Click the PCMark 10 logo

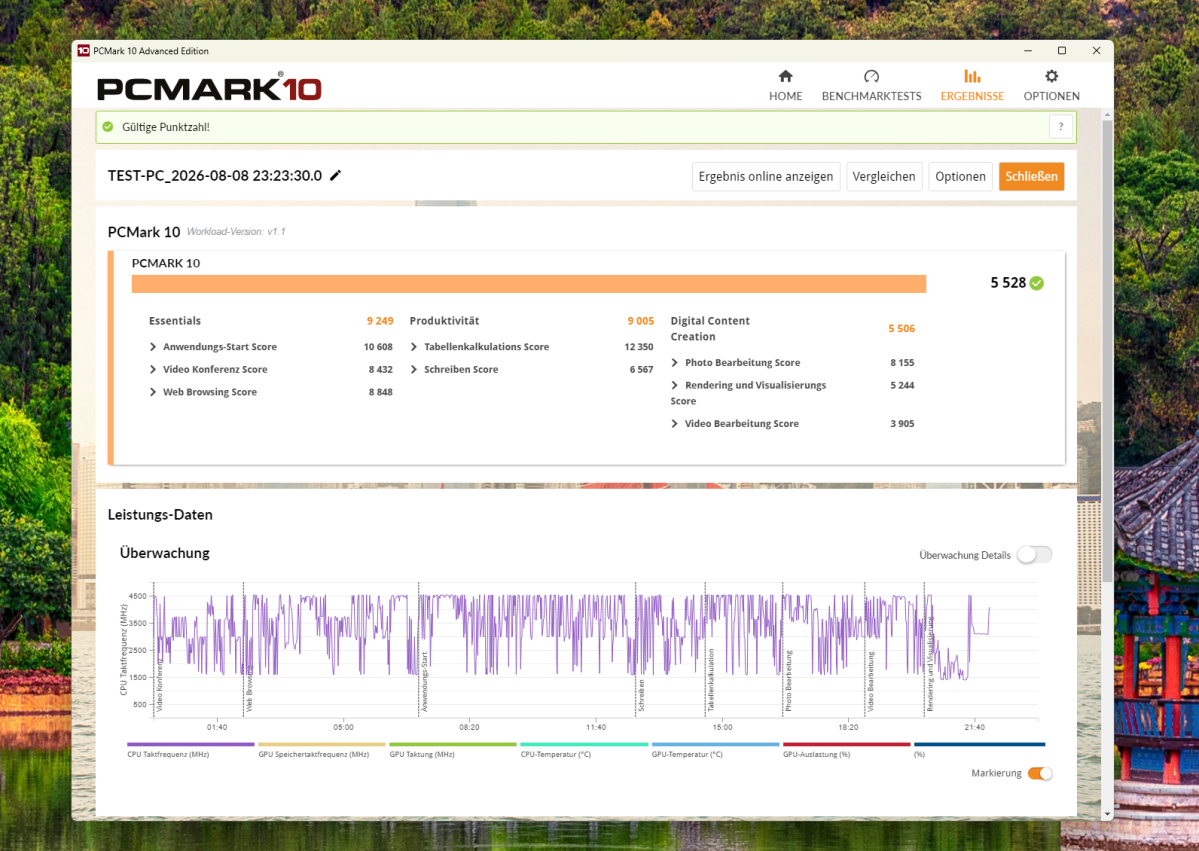click(x=209, y=87)
